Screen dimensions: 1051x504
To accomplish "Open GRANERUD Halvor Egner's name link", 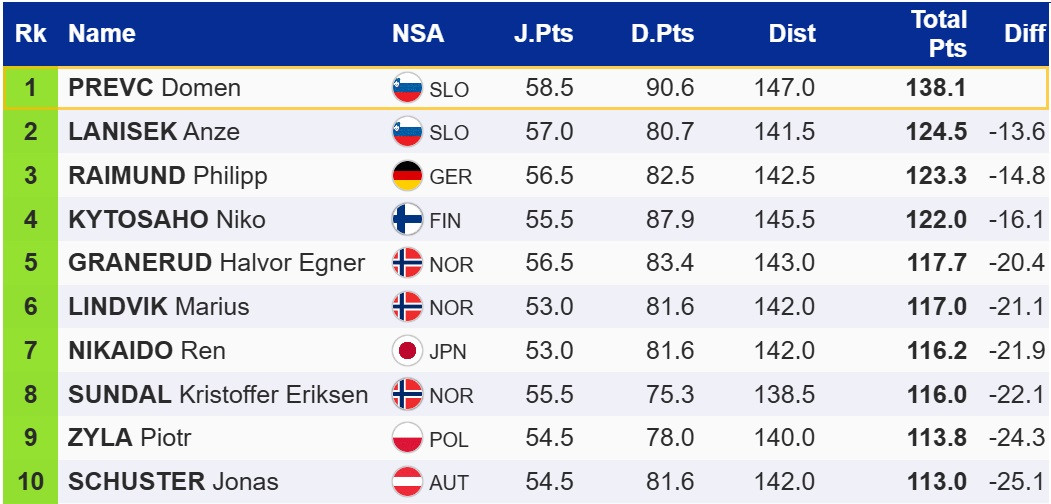I will coord(216,263).
